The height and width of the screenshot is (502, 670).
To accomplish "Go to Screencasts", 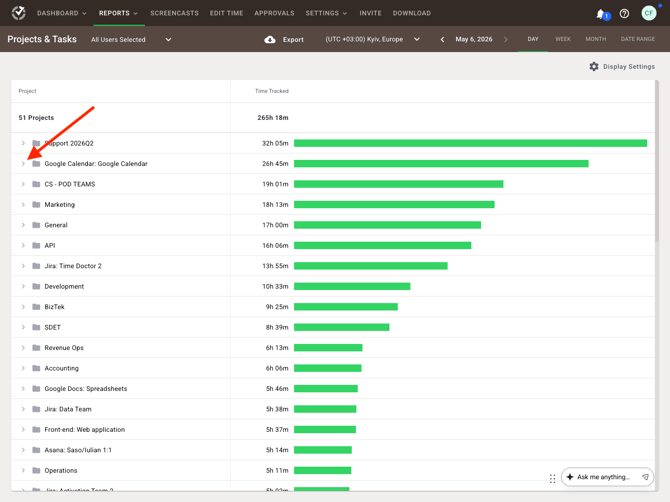I will click(x=174, y=13).
